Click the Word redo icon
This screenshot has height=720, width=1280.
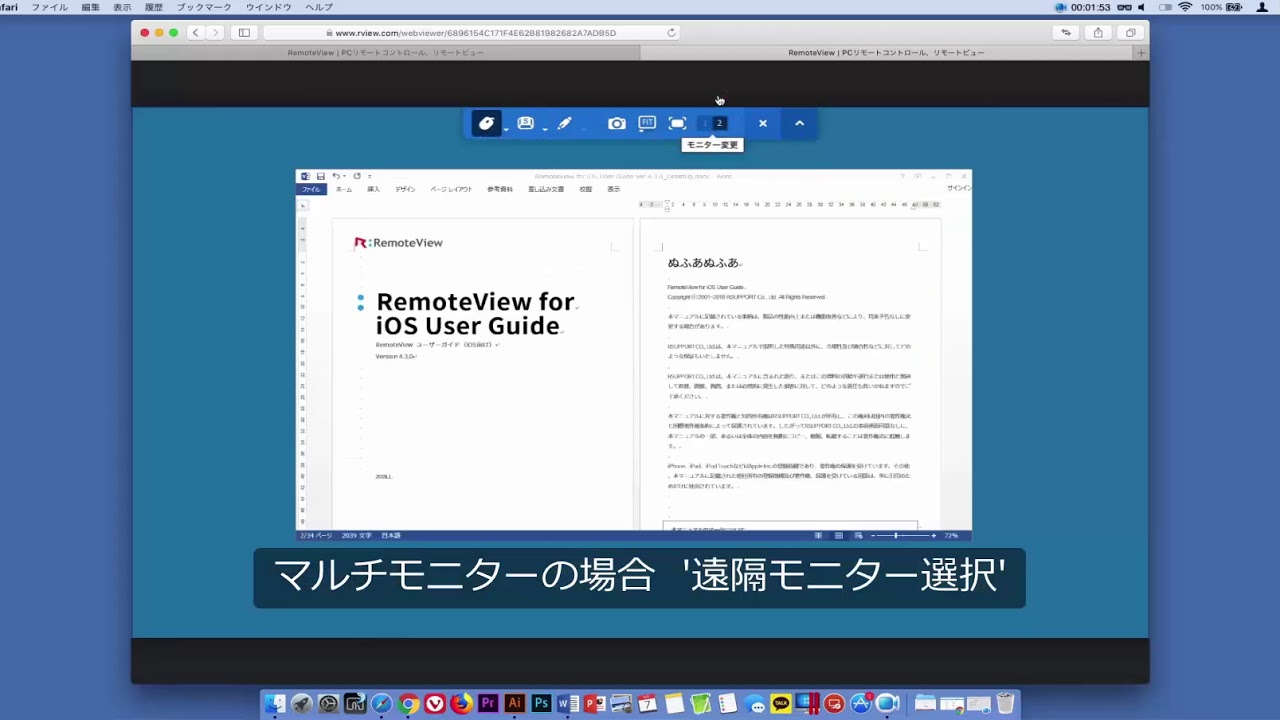pos(357,176)
